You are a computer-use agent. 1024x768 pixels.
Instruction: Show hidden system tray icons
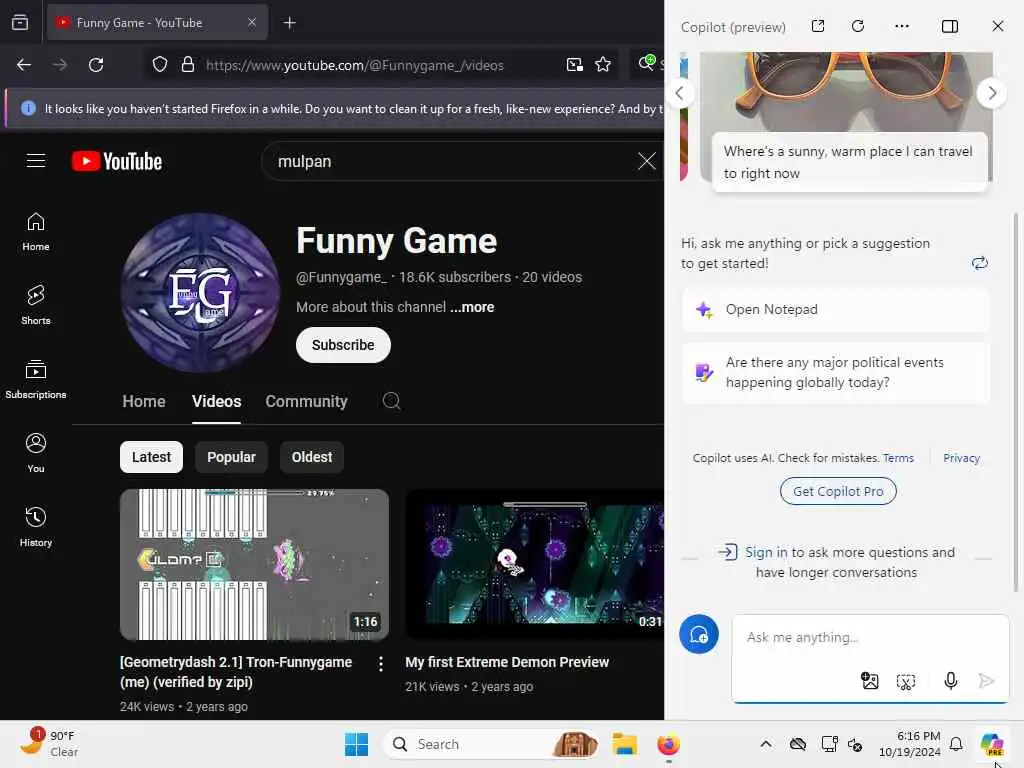pyautogui.click(x=765, y=744)
